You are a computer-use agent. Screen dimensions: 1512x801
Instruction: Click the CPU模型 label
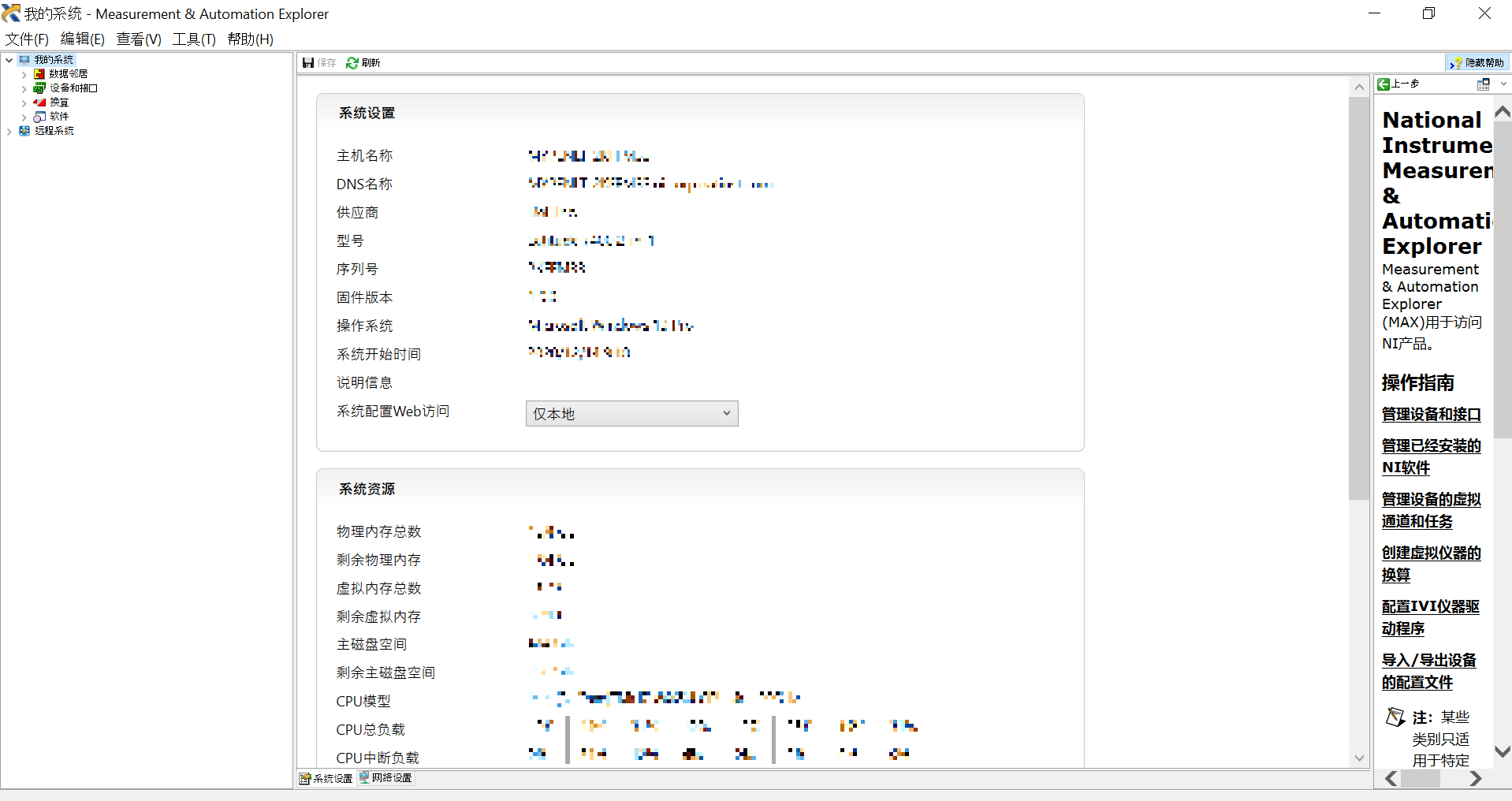pos(363,702)
